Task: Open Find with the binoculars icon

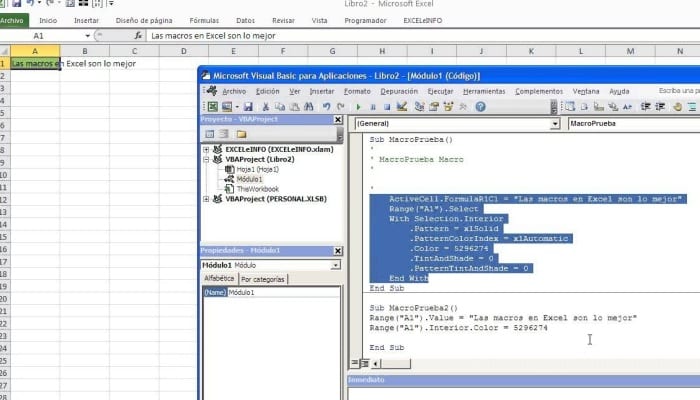Action: (x=308, y=107)
